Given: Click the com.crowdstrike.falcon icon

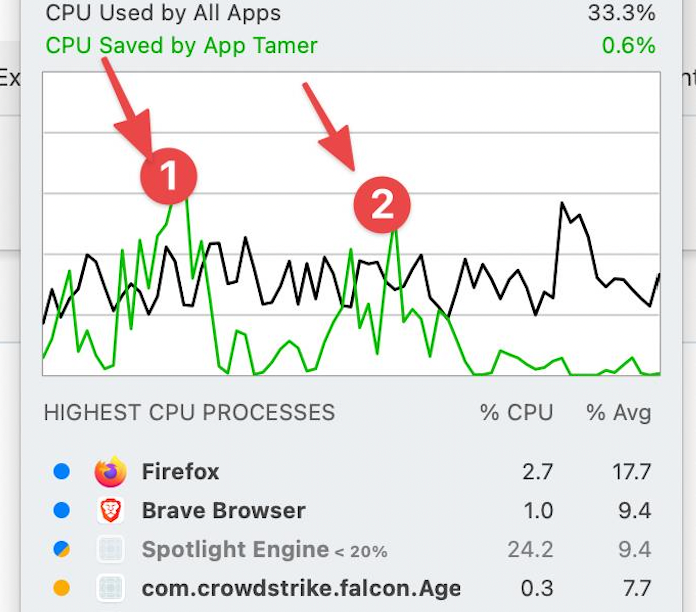Looking at the screenshot, I should pos(111,588).
